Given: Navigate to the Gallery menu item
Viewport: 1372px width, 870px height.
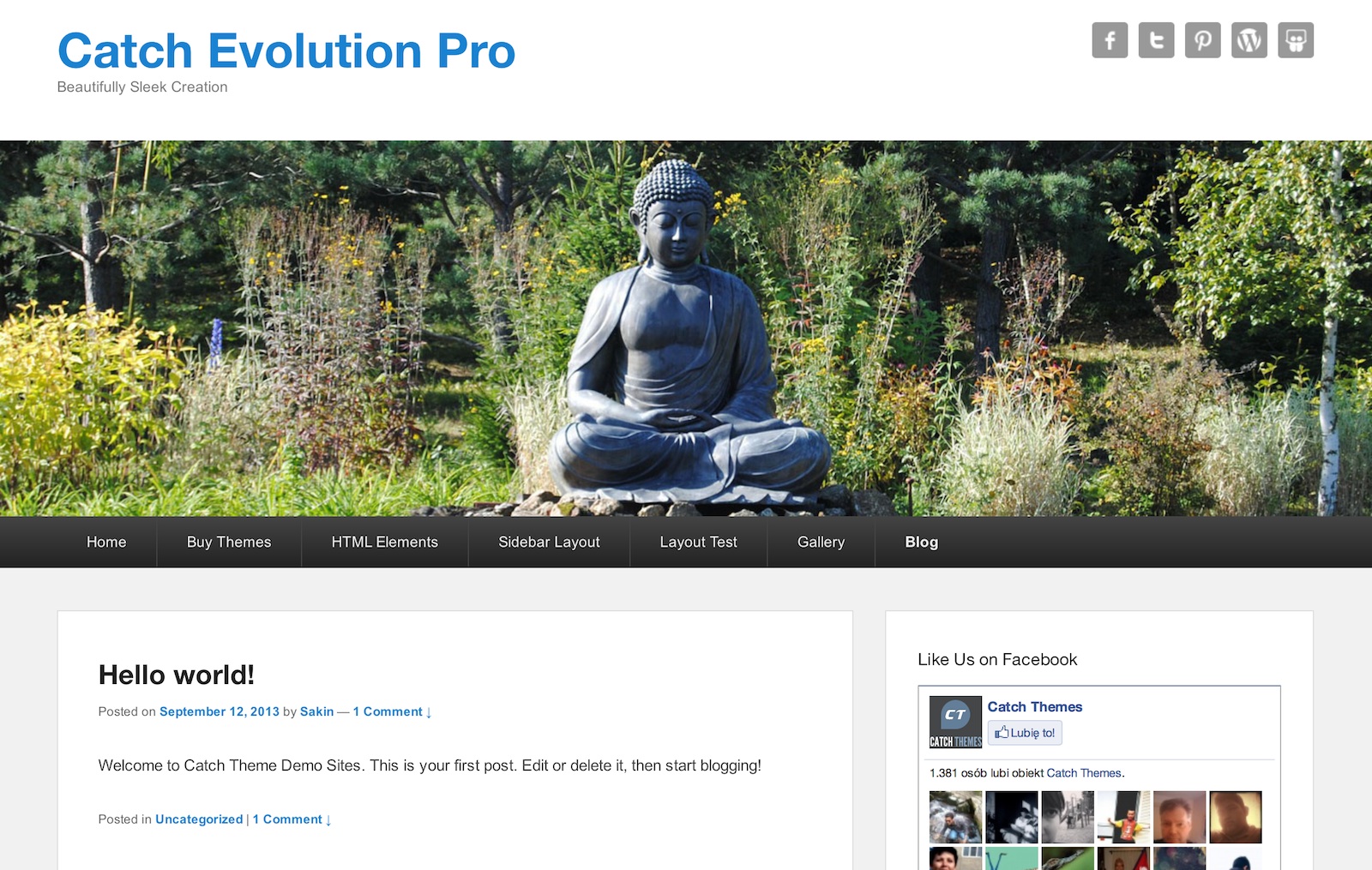Looking at the screenshot, I should 821,542.
